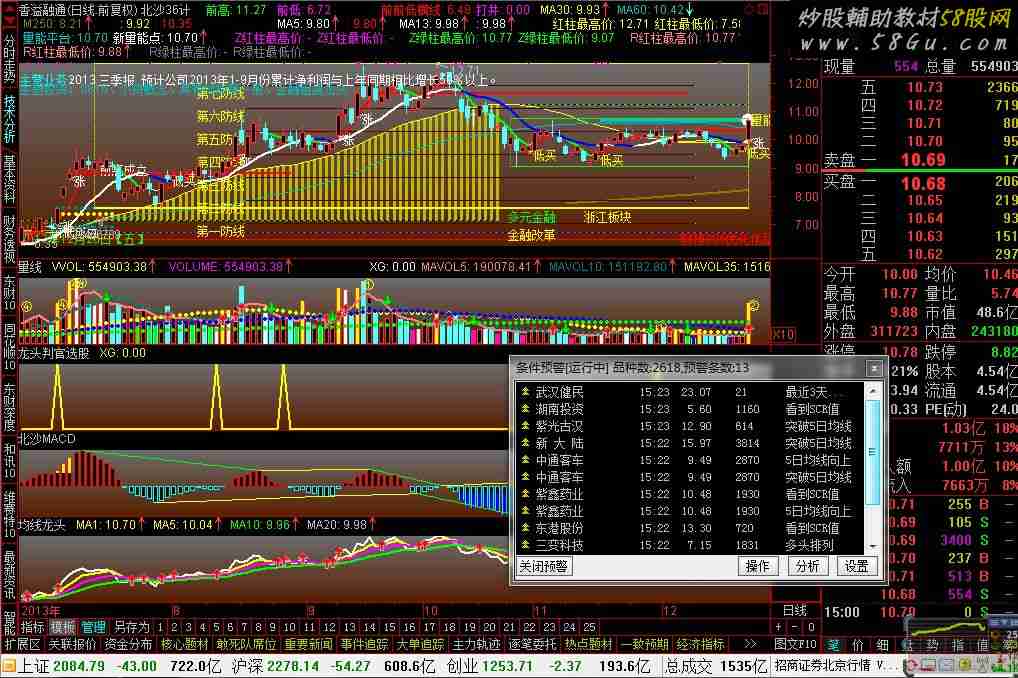Open the 经济指标 tab

[700, 644]
